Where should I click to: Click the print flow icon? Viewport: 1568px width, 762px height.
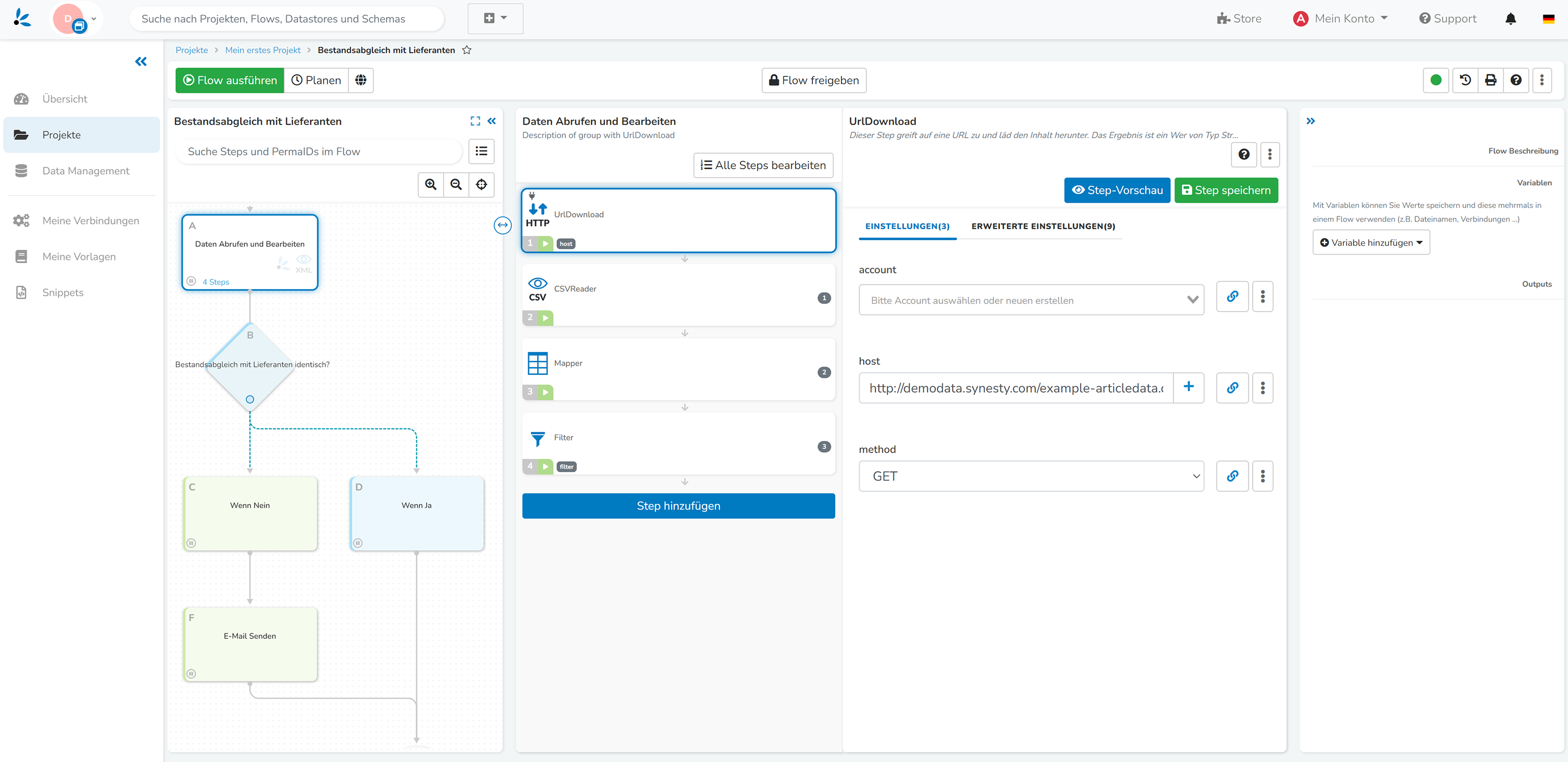(x=1490, y=80)
